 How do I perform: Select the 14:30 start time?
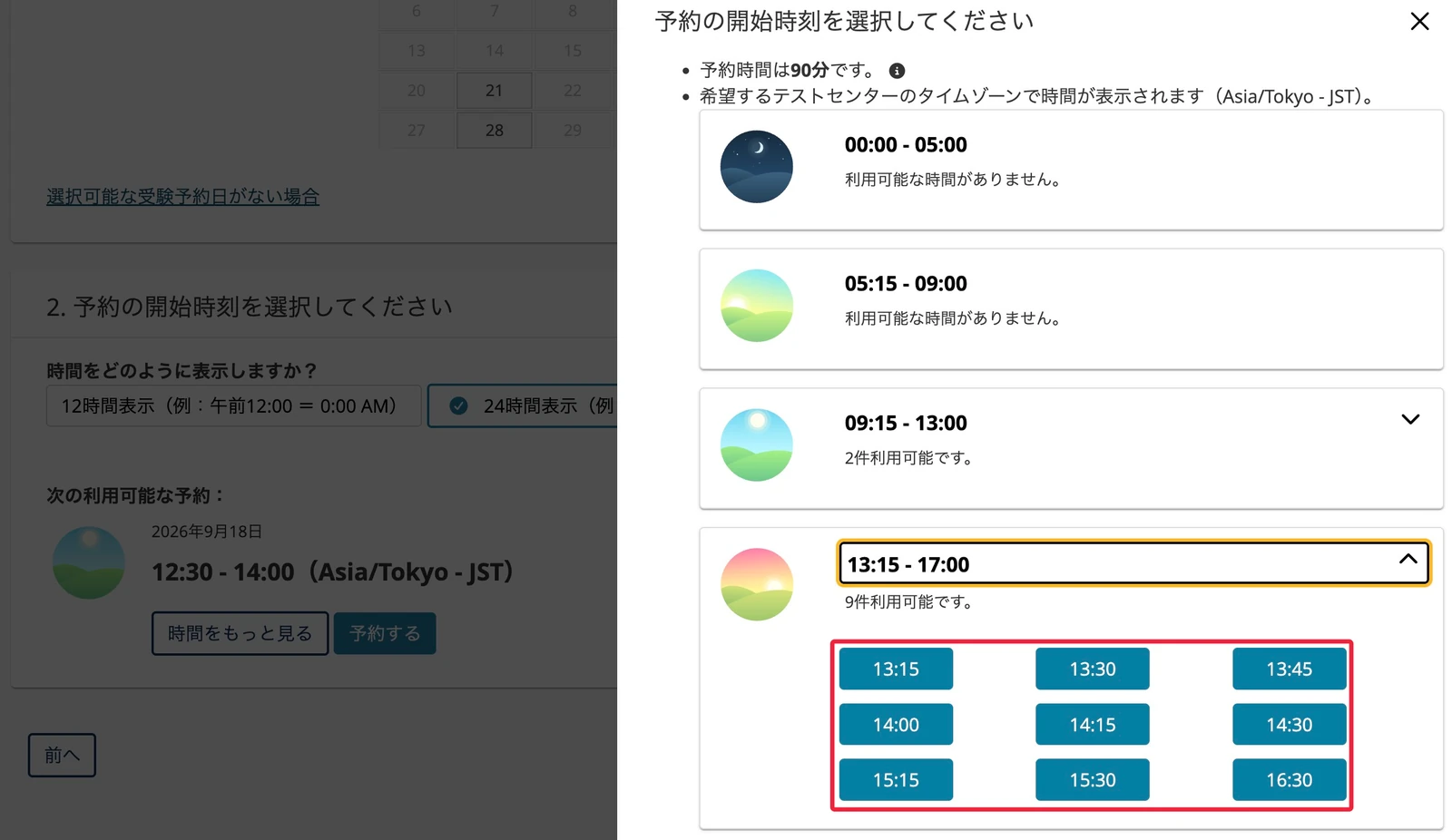(1290, 725)
